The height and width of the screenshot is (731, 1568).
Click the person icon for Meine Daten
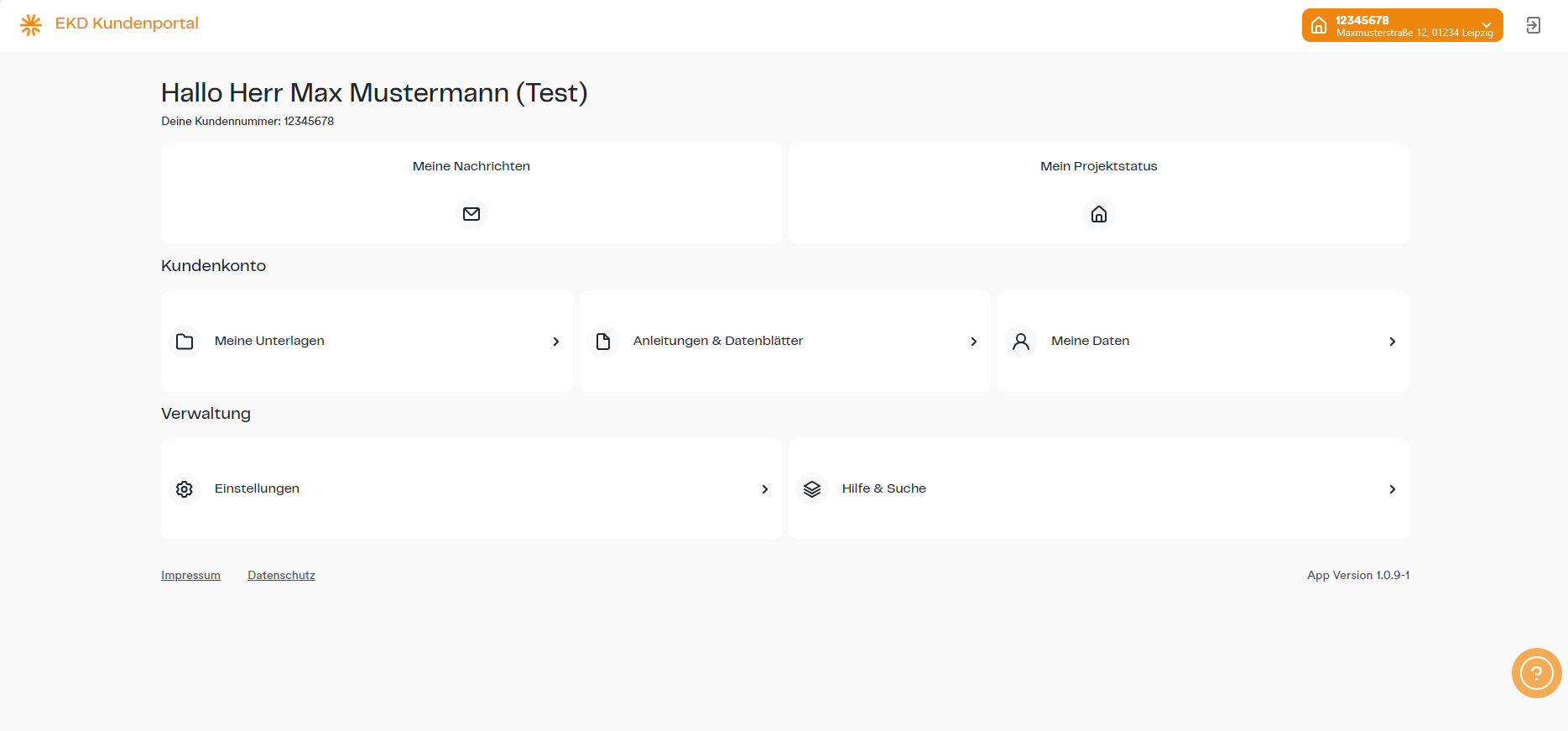click(x=1021, y=342)
